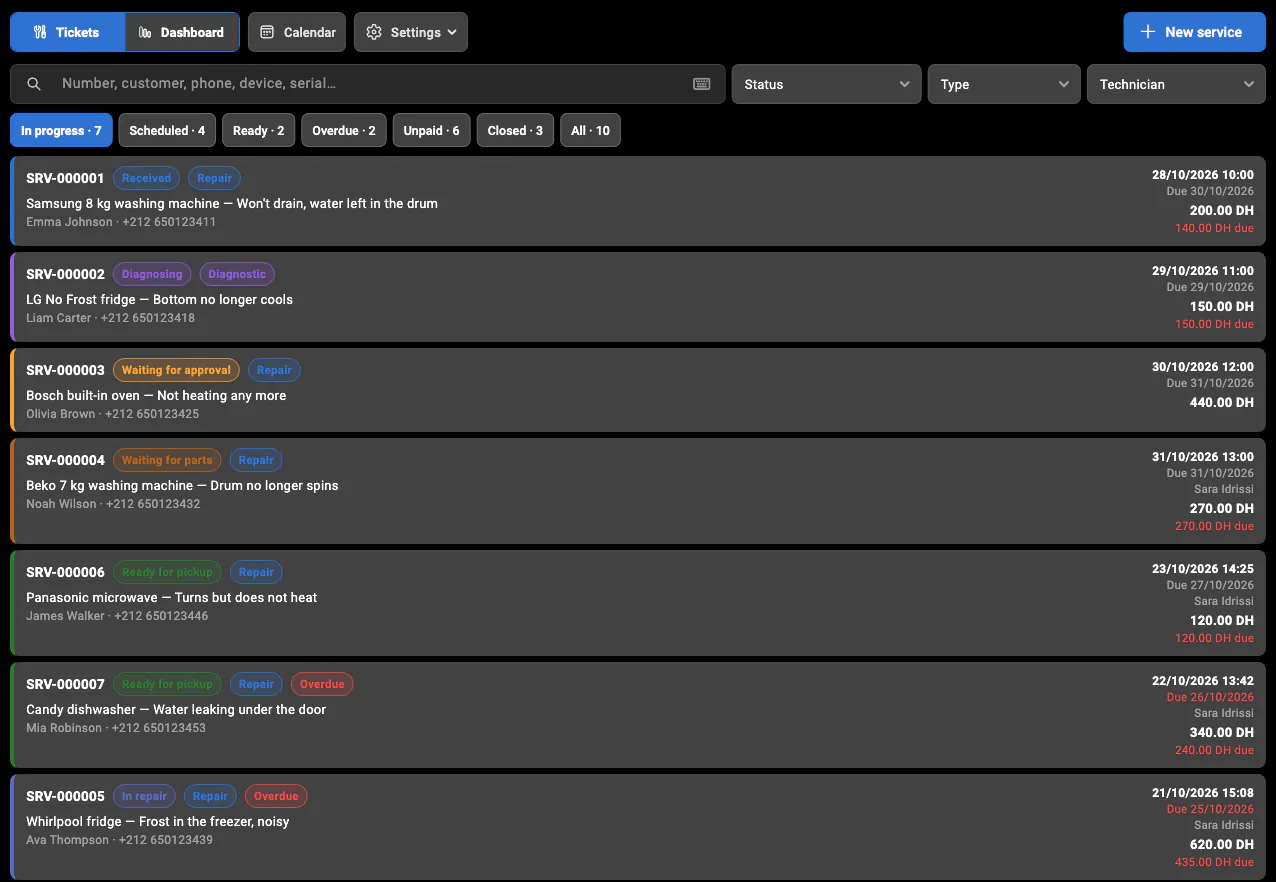Select the Scheduled · 4 filter
The image size is (1276, 882).
167,130
